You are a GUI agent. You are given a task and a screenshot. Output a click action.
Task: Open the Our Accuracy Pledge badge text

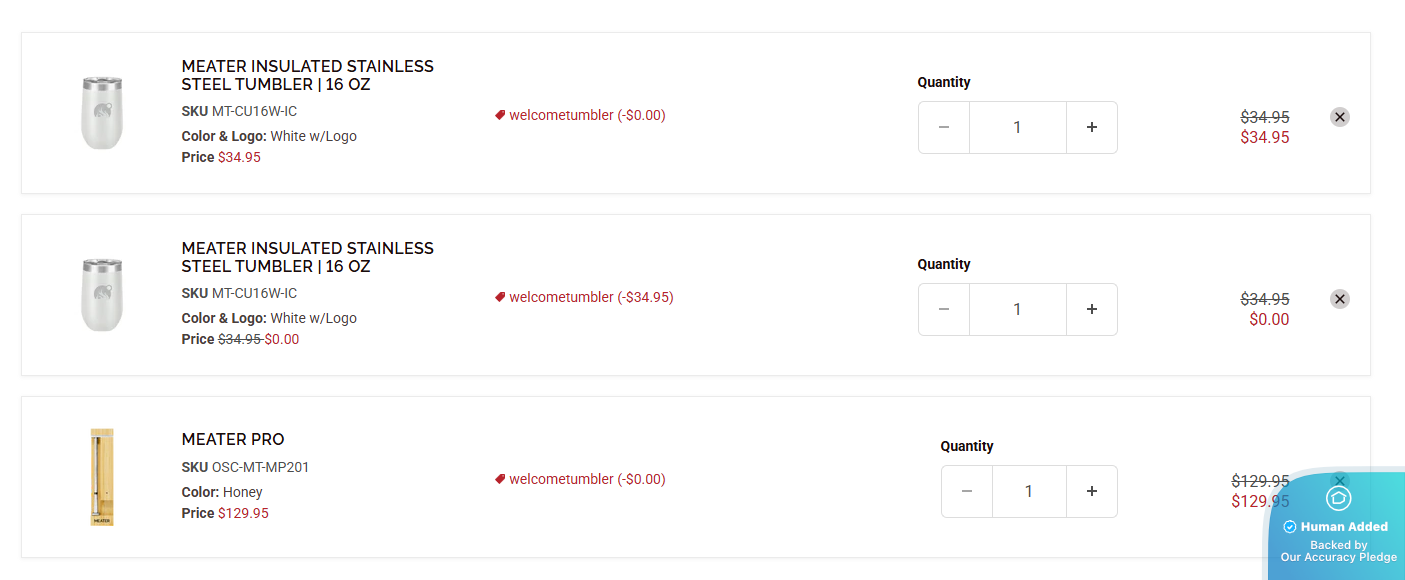pos(1338,557)
